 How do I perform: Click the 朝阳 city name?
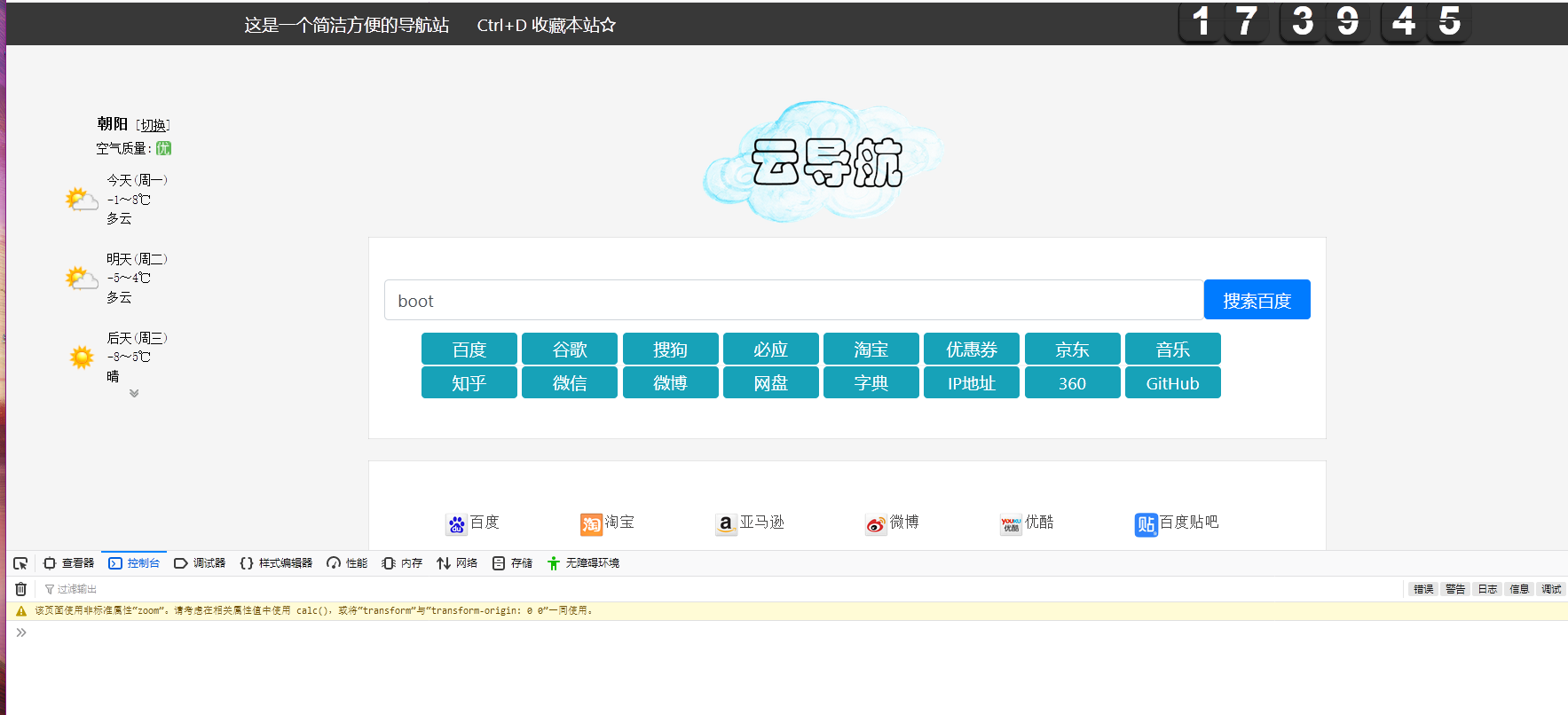pos(113,124)
